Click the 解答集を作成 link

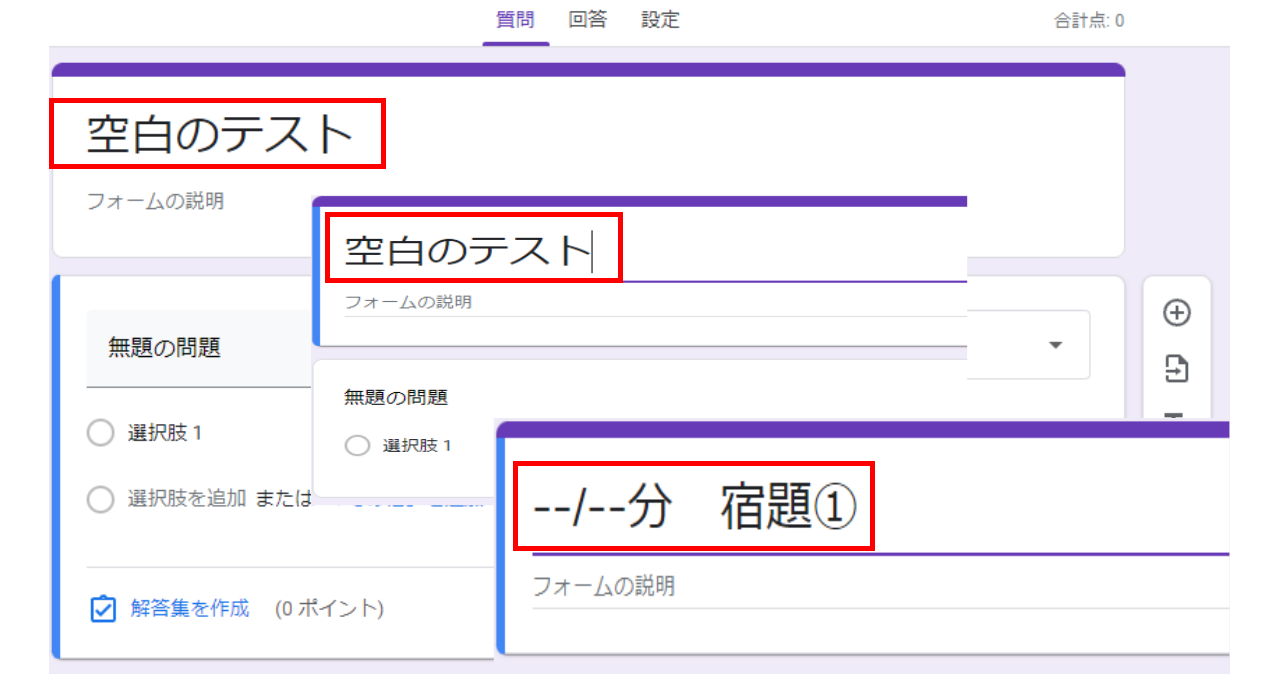coord(189,608)
